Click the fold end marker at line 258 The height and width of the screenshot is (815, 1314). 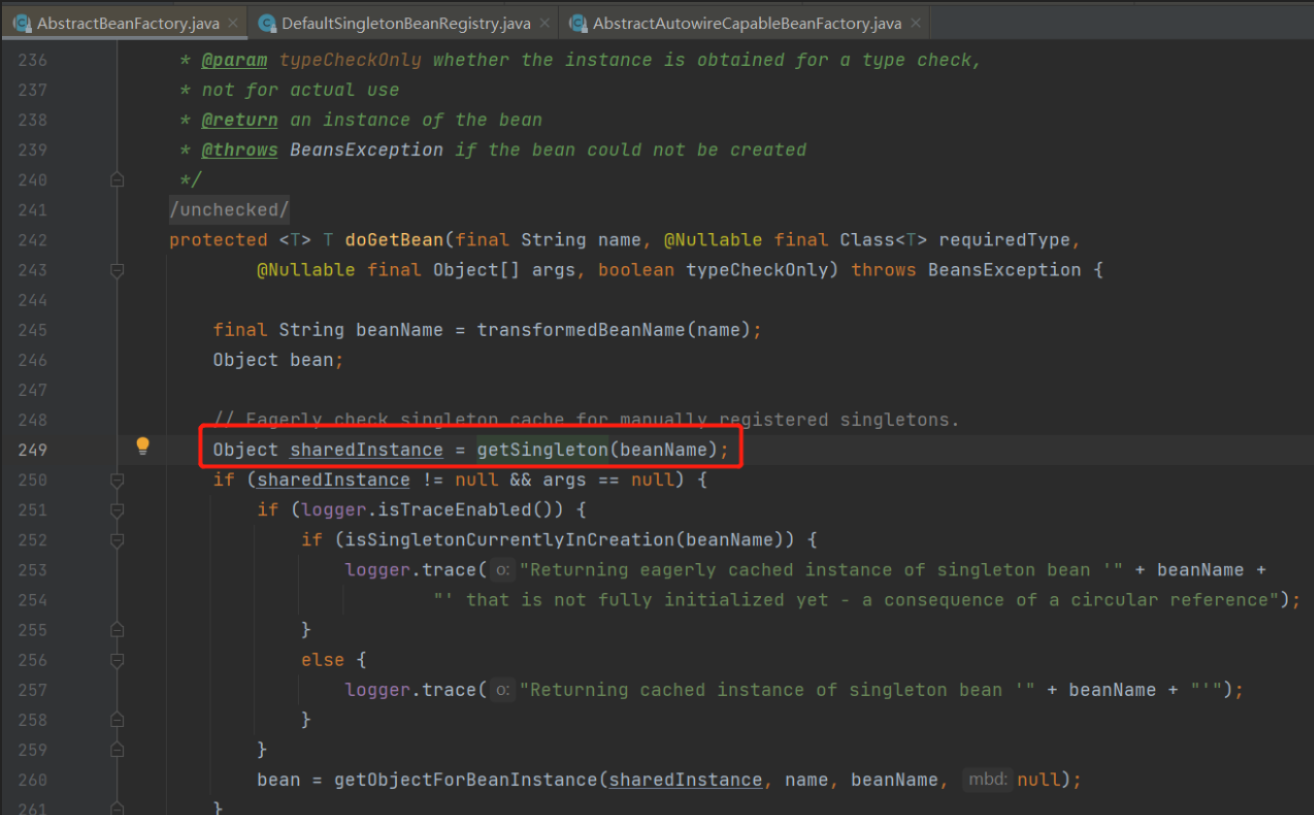[117, 720]
